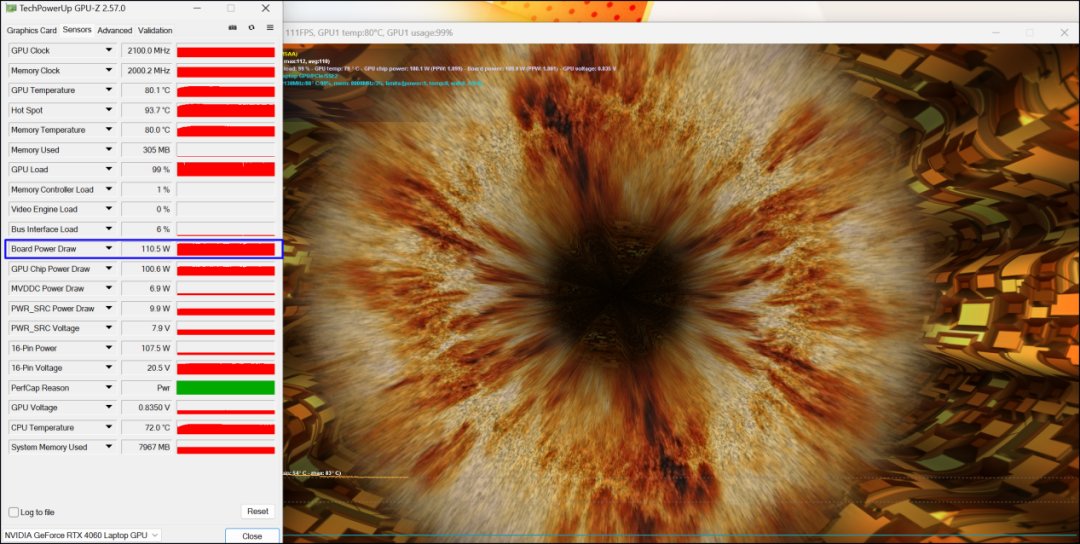The width and height of the screenshot is (1080, 544).
Task: Minimize the GPU-Z window
Action: point(198,8)
